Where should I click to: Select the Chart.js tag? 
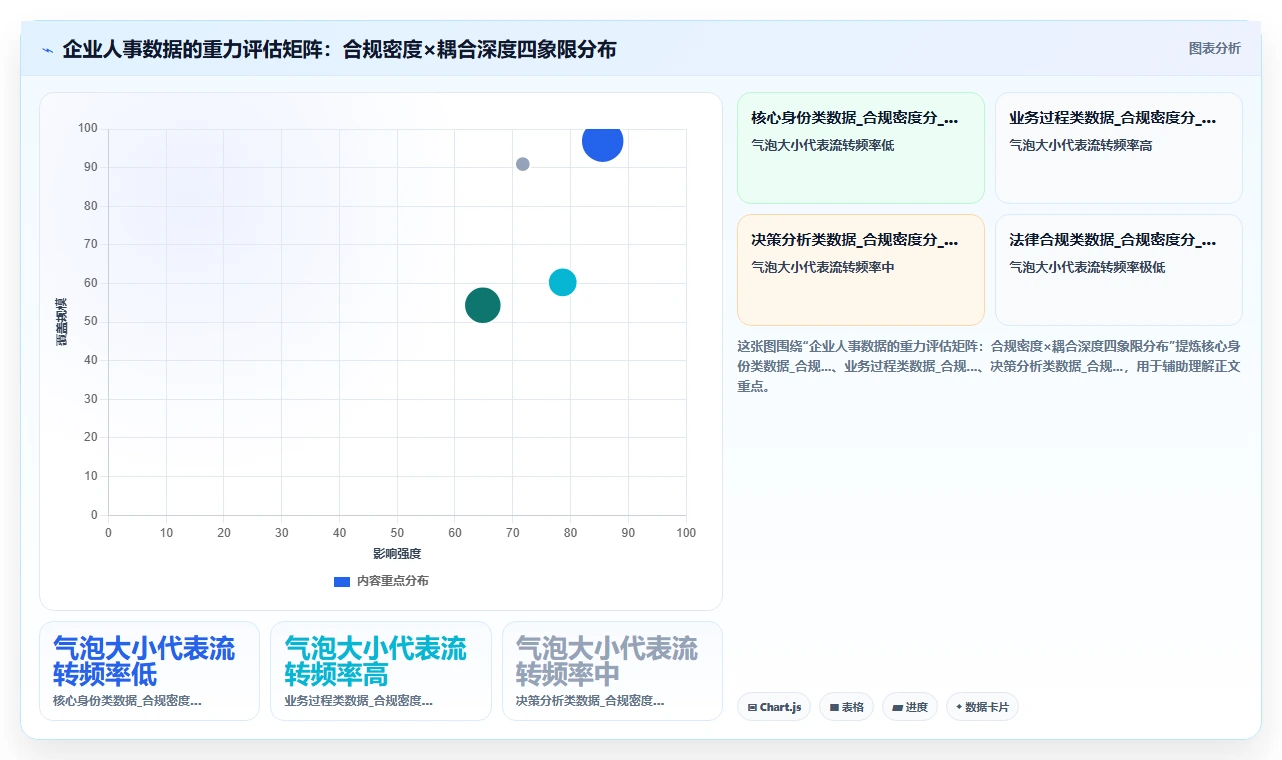(774, 707)
